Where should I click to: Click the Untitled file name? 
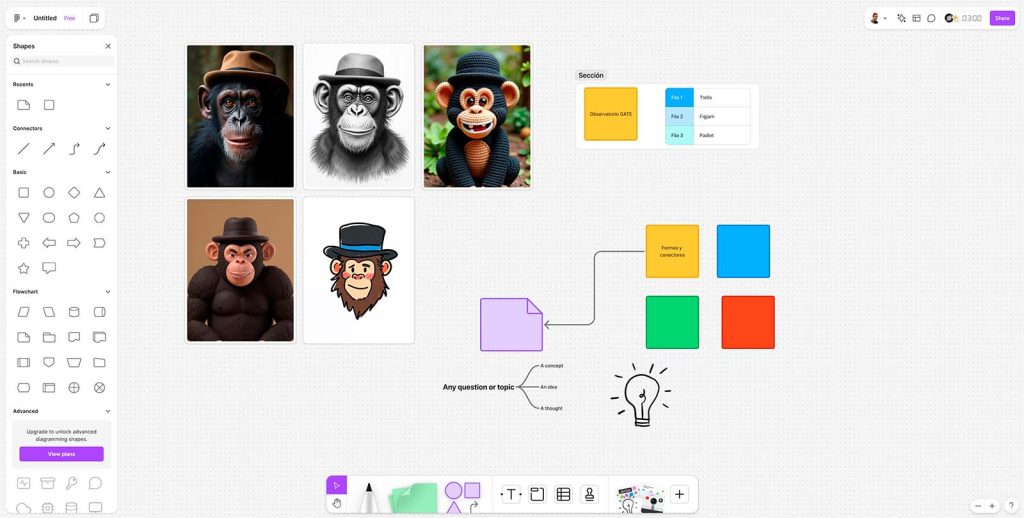click(x=45, y=18)
